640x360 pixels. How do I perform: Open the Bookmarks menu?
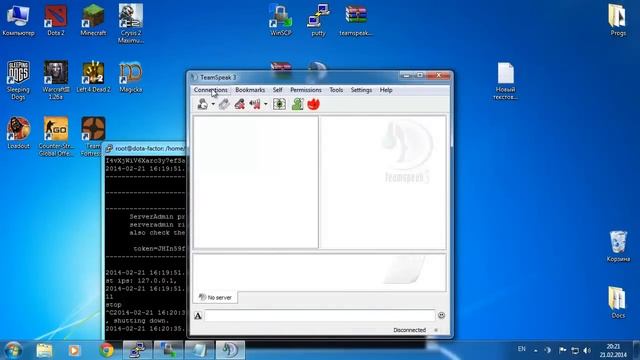(x=250, y=90)
